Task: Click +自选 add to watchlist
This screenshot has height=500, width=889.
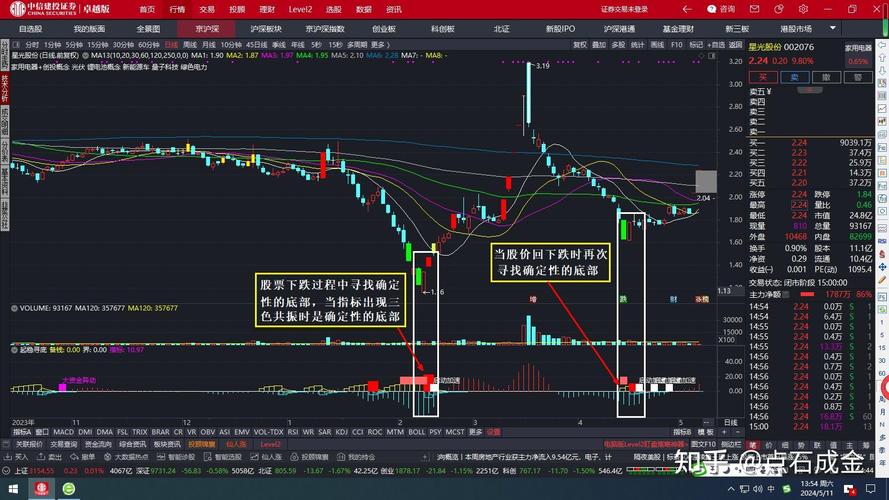Action: (716, 45)
